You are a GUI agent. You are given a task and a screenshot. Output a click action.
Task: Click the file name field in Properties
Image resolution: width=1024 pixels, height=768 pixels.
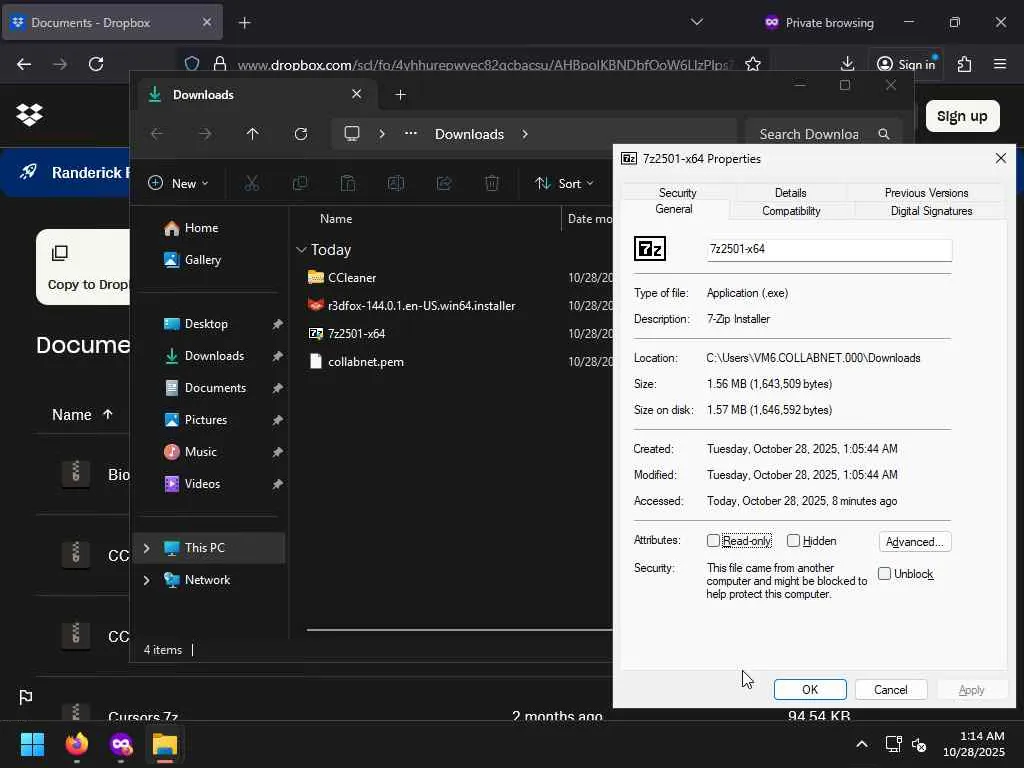829,249
